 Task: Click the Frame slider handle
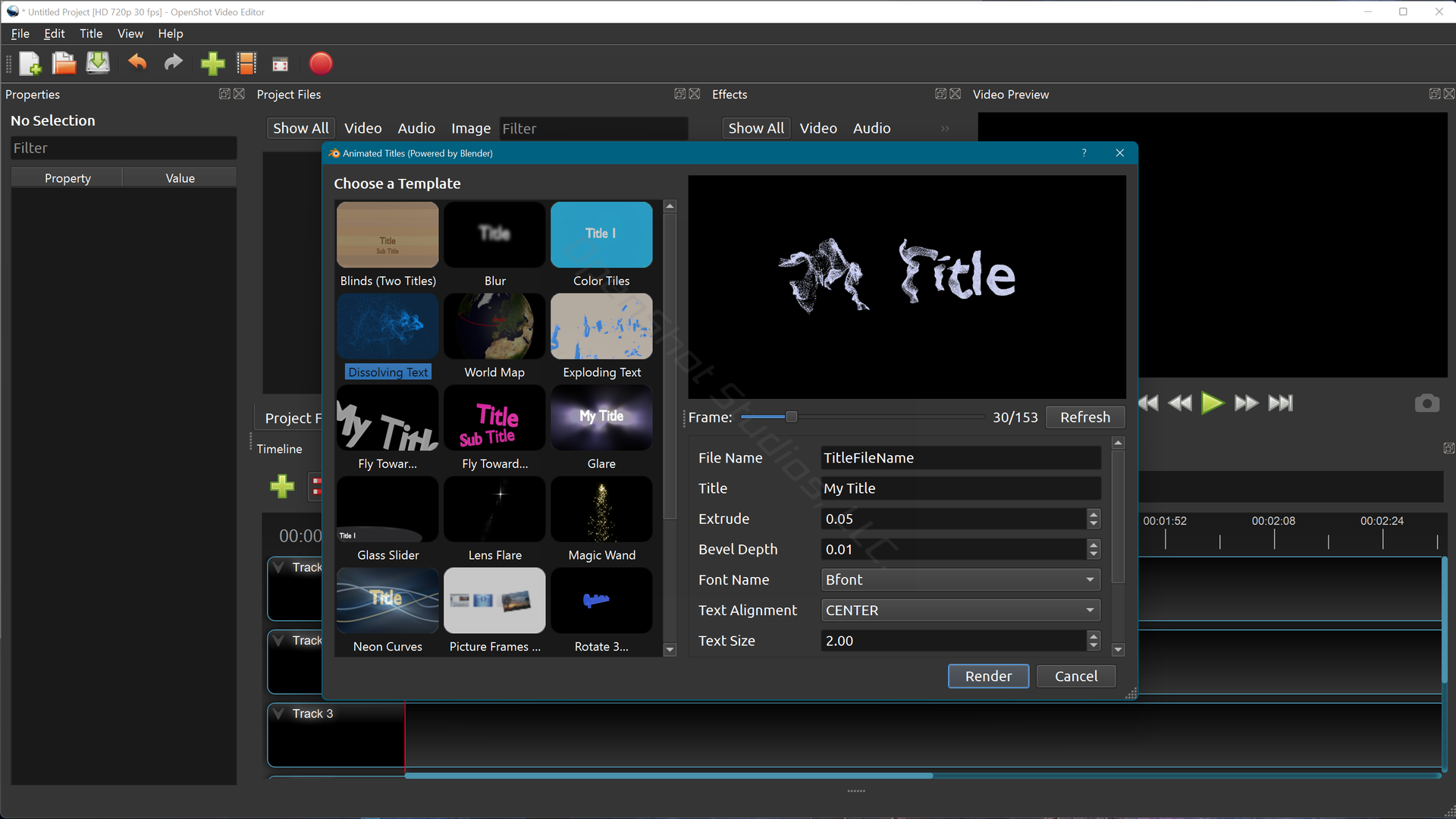[791, 417]
